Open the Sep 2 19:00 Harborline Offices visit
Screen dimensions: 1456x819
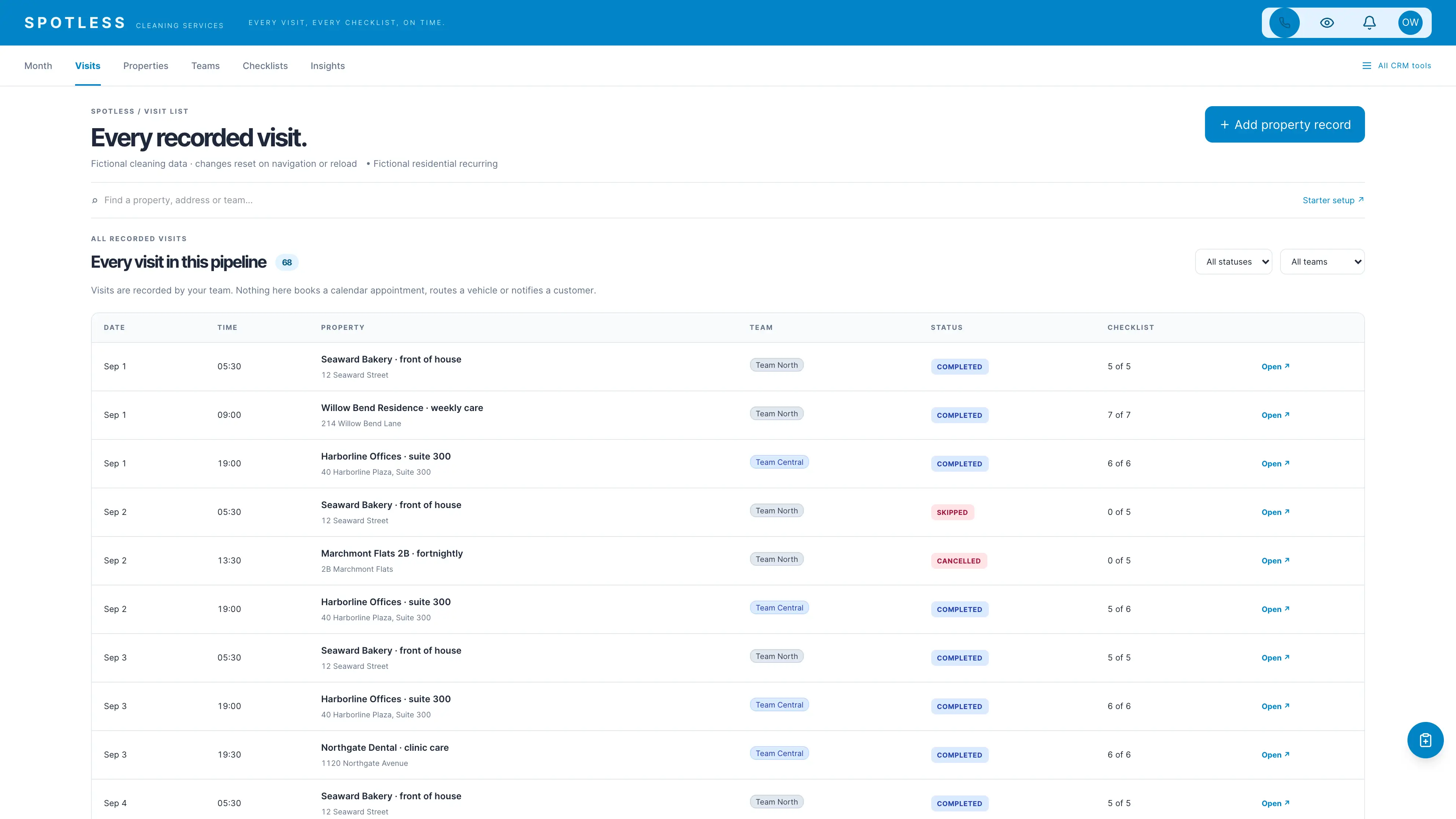click(1275, 609)
